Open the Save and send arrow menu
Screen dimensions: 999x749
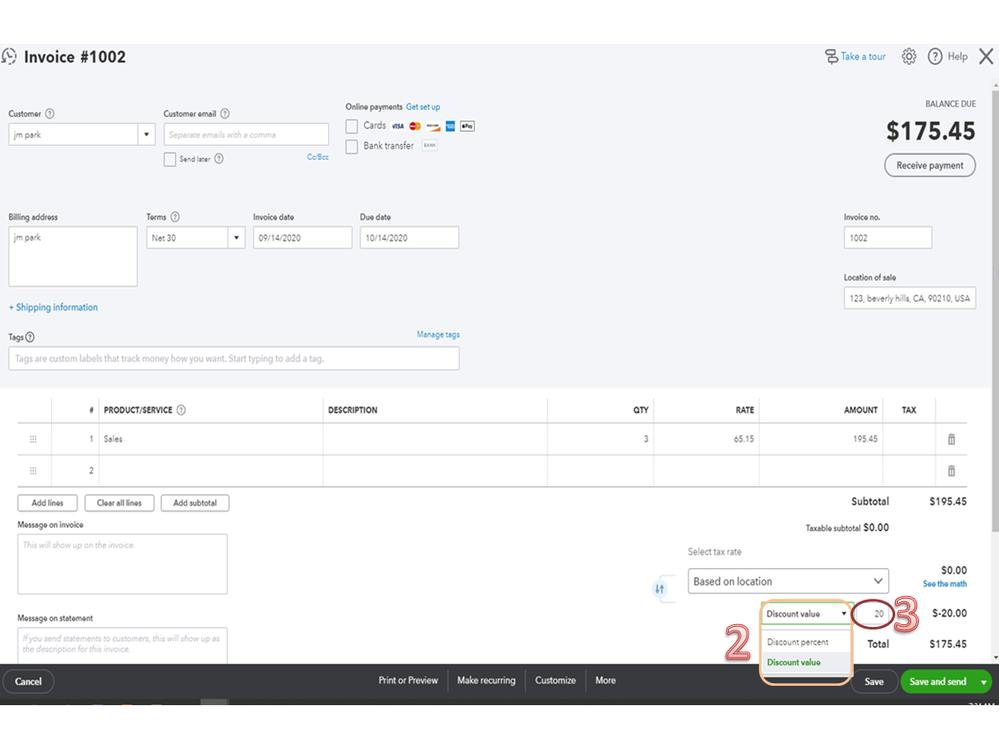pyautogui.click(x=984, y=682)
